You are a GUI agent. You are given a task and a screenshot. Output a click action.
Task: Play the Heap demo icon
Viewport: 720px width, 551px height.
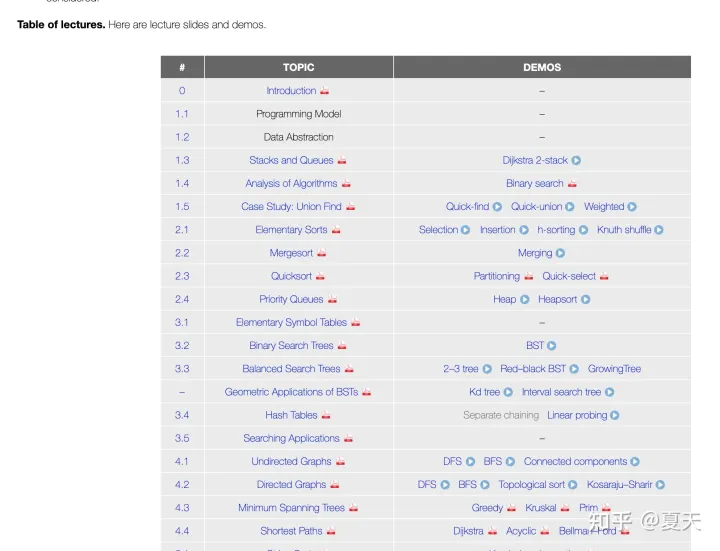[524, 299]
